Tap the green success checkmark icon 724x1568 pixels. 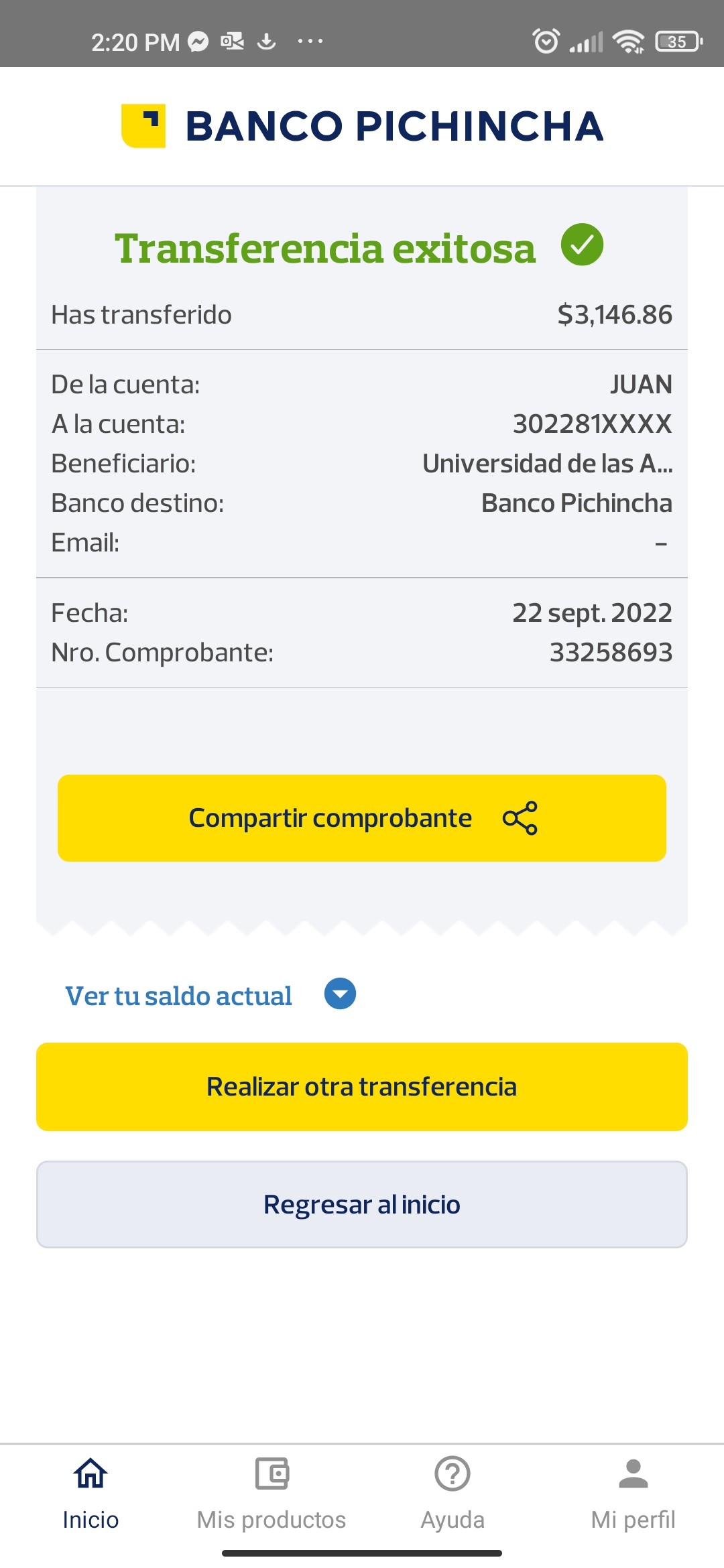pyautogui.click(x=582, y=245)
